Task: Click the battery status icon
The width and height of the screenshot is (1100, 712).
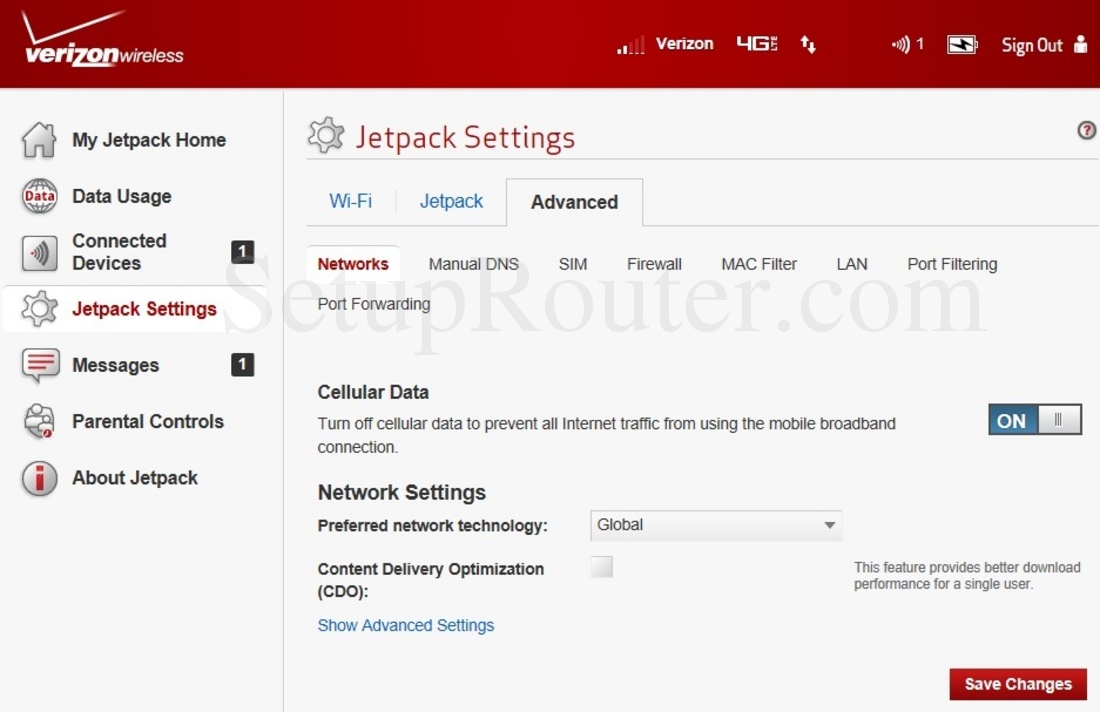Action: [962, 44]
